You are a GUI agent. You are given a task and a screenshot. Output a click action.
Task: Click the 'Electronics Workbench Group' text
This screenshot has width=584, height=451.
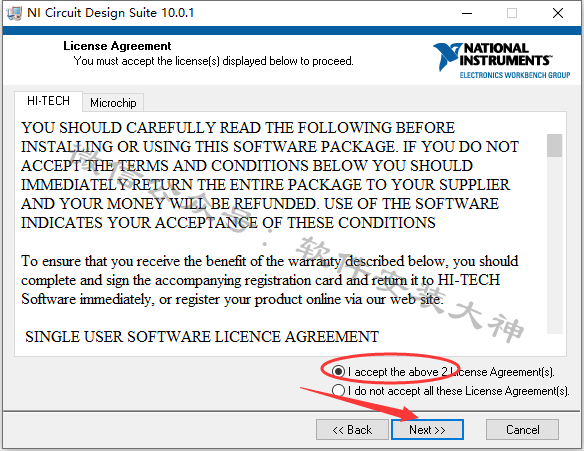[515, 75]
